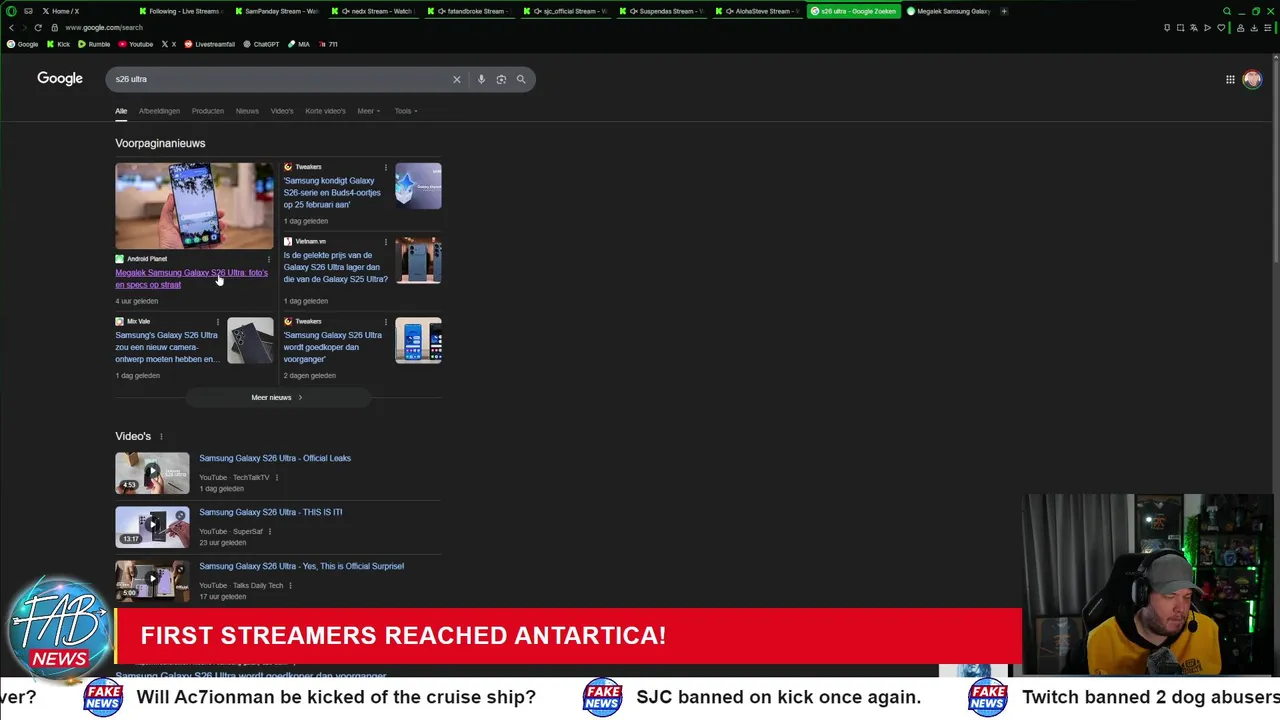Open Mix Vale article about nieuw camera-ontwerp

(x=166, y=347)
